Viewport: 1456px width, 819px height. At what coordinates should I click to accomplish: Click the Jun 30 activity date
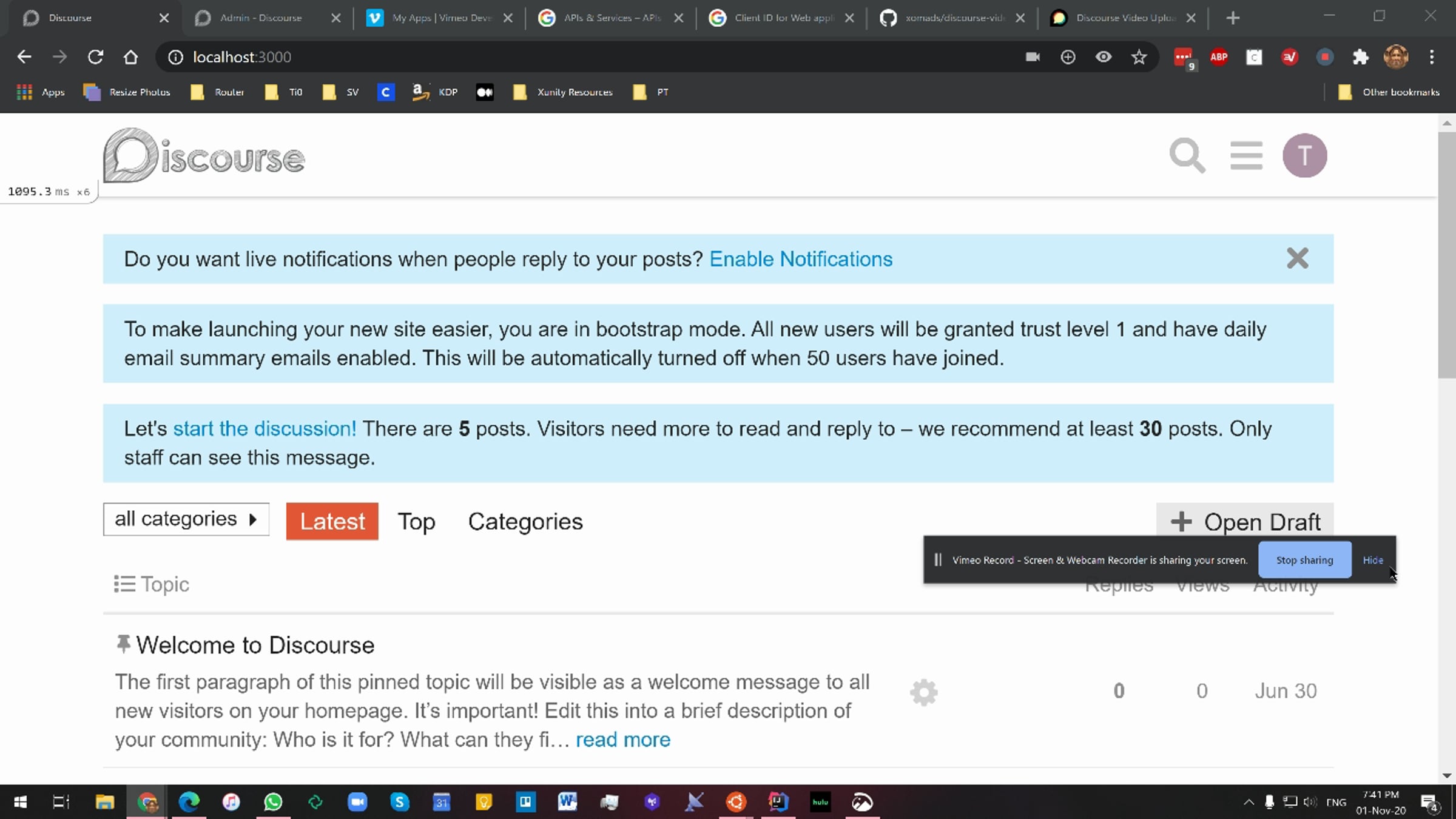point(1286,691)
